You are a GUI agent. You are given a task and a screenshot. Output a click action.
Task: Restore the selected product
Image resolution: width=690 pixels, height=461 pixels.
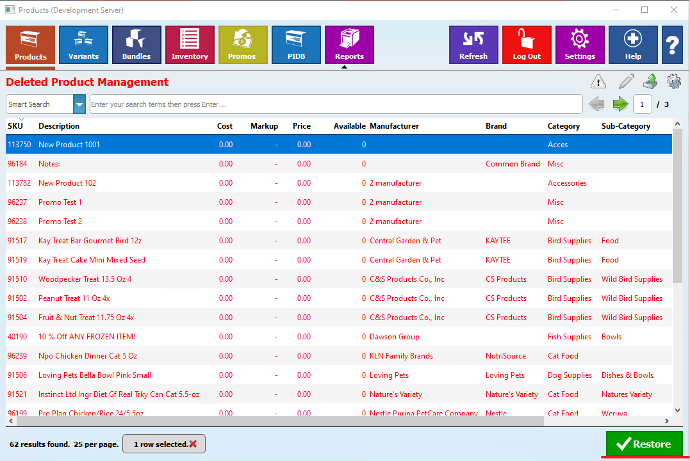(645, 443)
